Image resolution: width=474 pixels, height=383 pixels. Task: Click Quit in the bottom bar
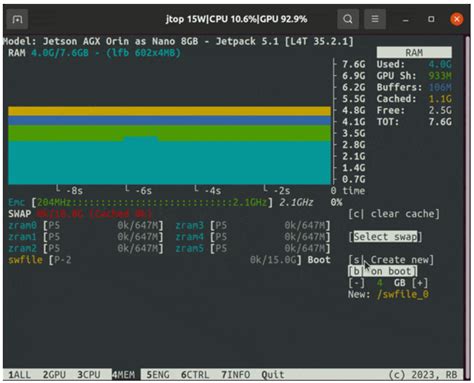273,375
